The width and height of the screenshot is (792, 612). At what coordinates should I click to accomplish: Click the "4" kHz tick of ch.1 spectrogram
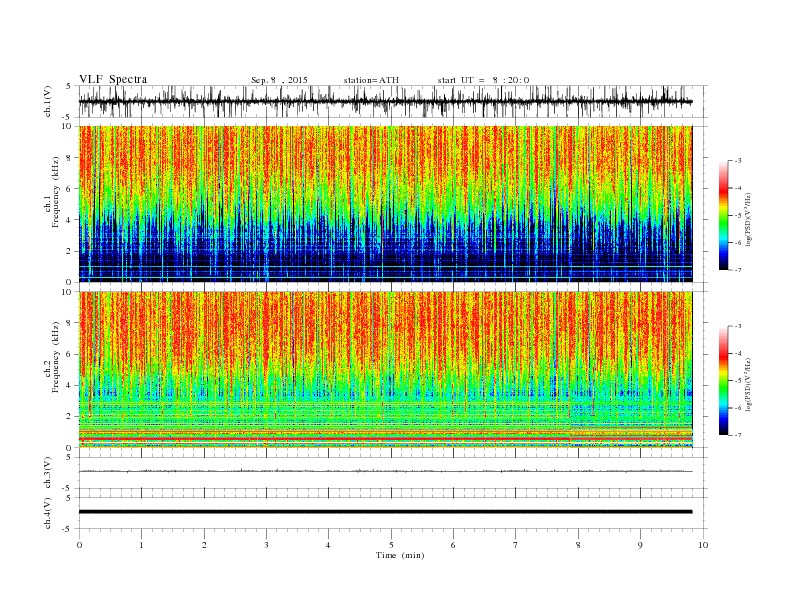coord(70,220)
